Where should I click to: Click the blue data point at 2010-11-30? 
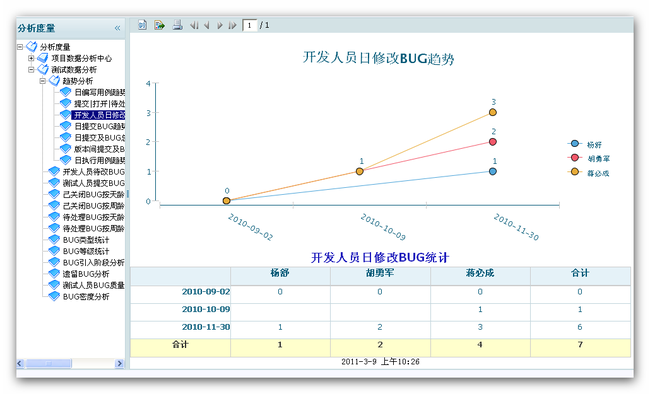(x=492, y=171)
